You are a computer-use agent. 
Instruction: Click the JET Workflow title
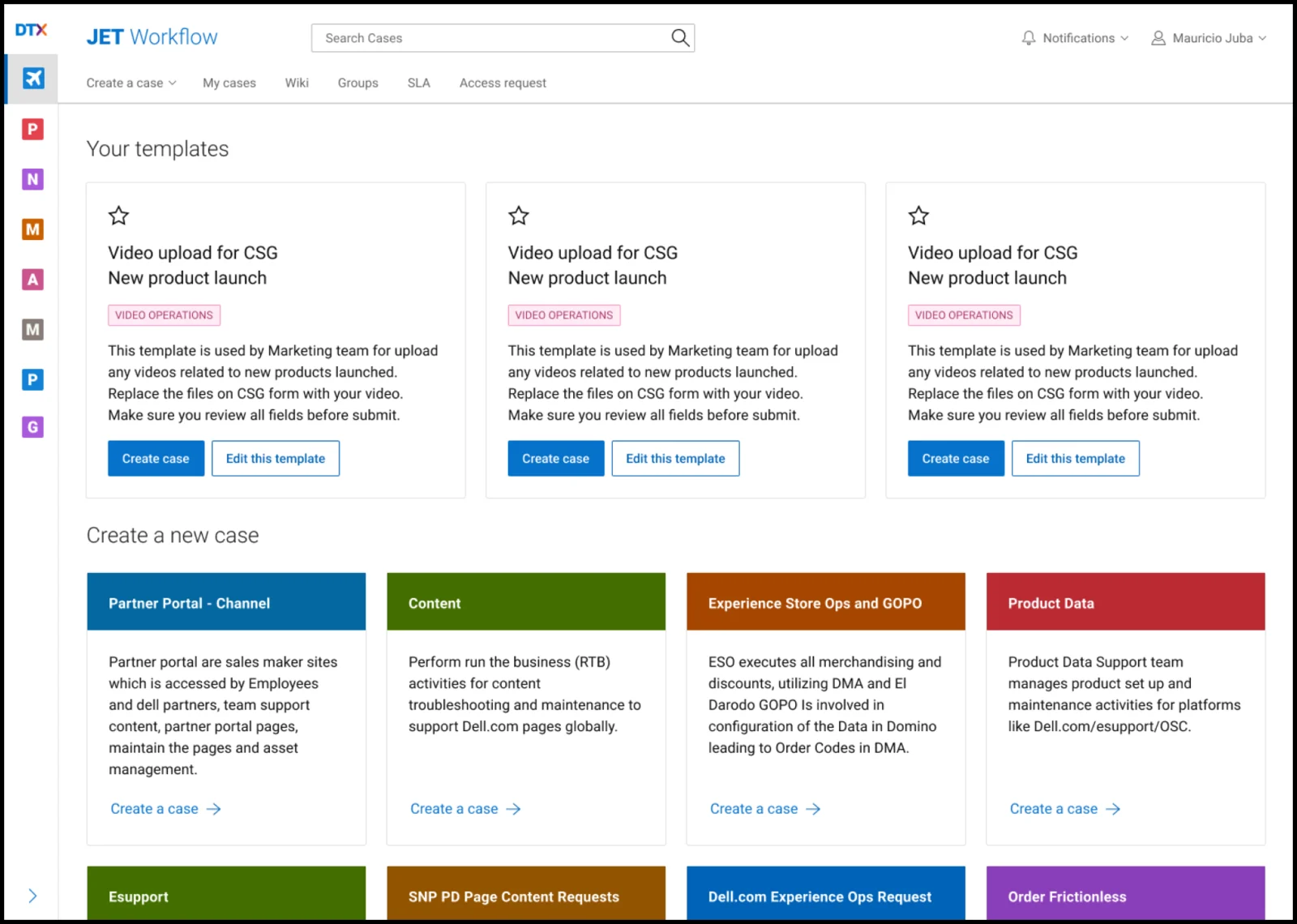tap(152, 37)
